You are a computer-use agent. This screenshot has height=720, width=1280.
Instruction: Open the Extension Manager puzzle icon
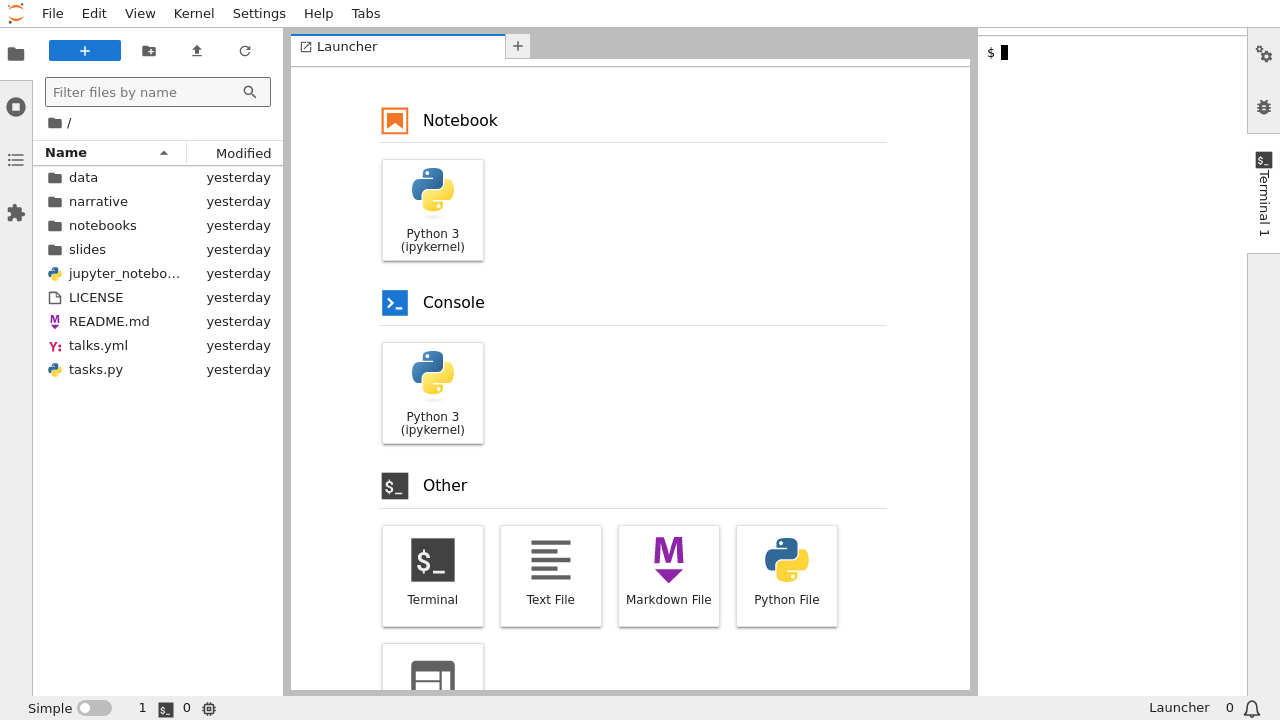tap(16, 213)
